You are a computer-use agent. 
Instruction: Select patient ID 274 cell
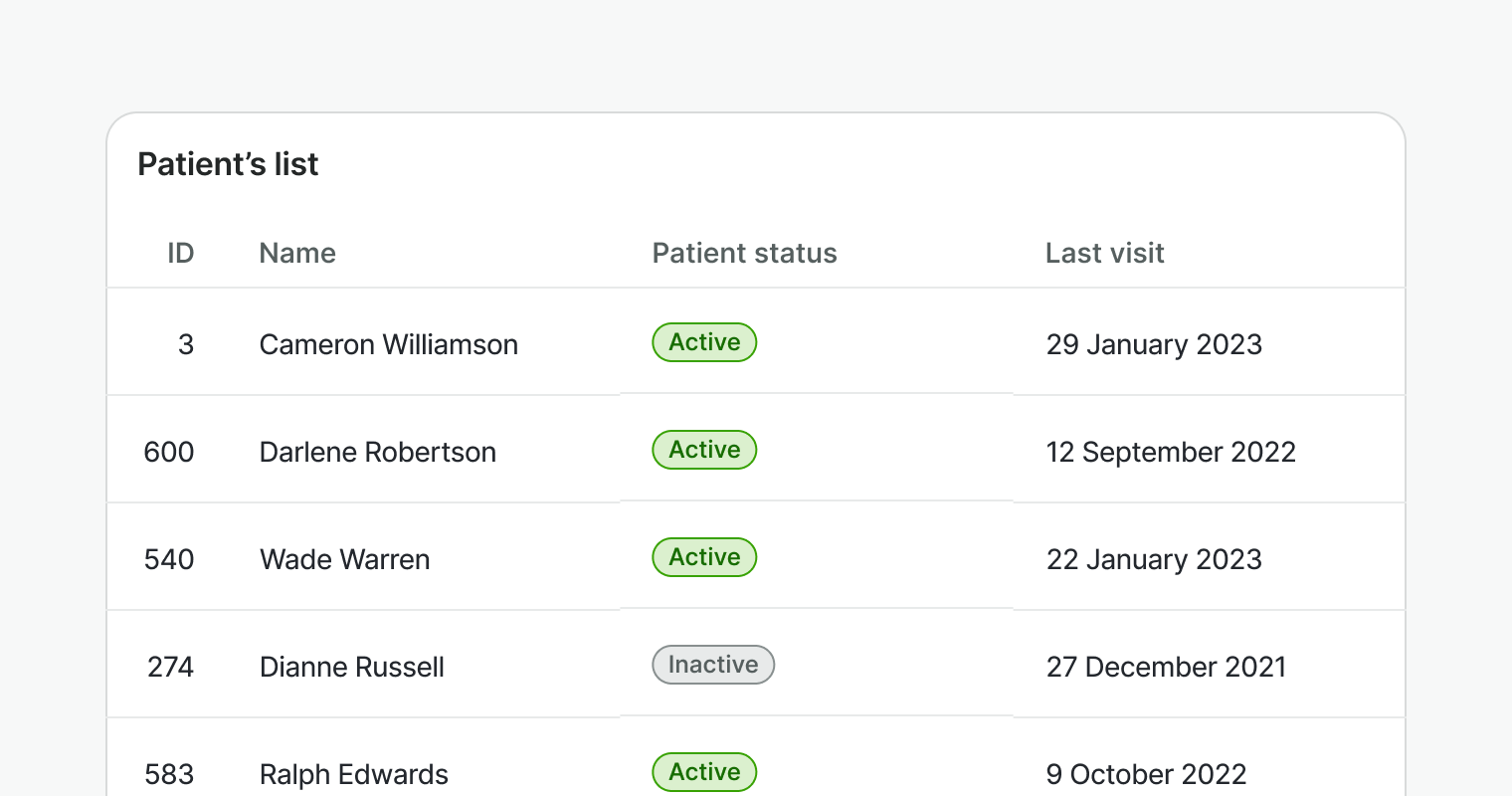pyautogui.click(x=170, y=667)
